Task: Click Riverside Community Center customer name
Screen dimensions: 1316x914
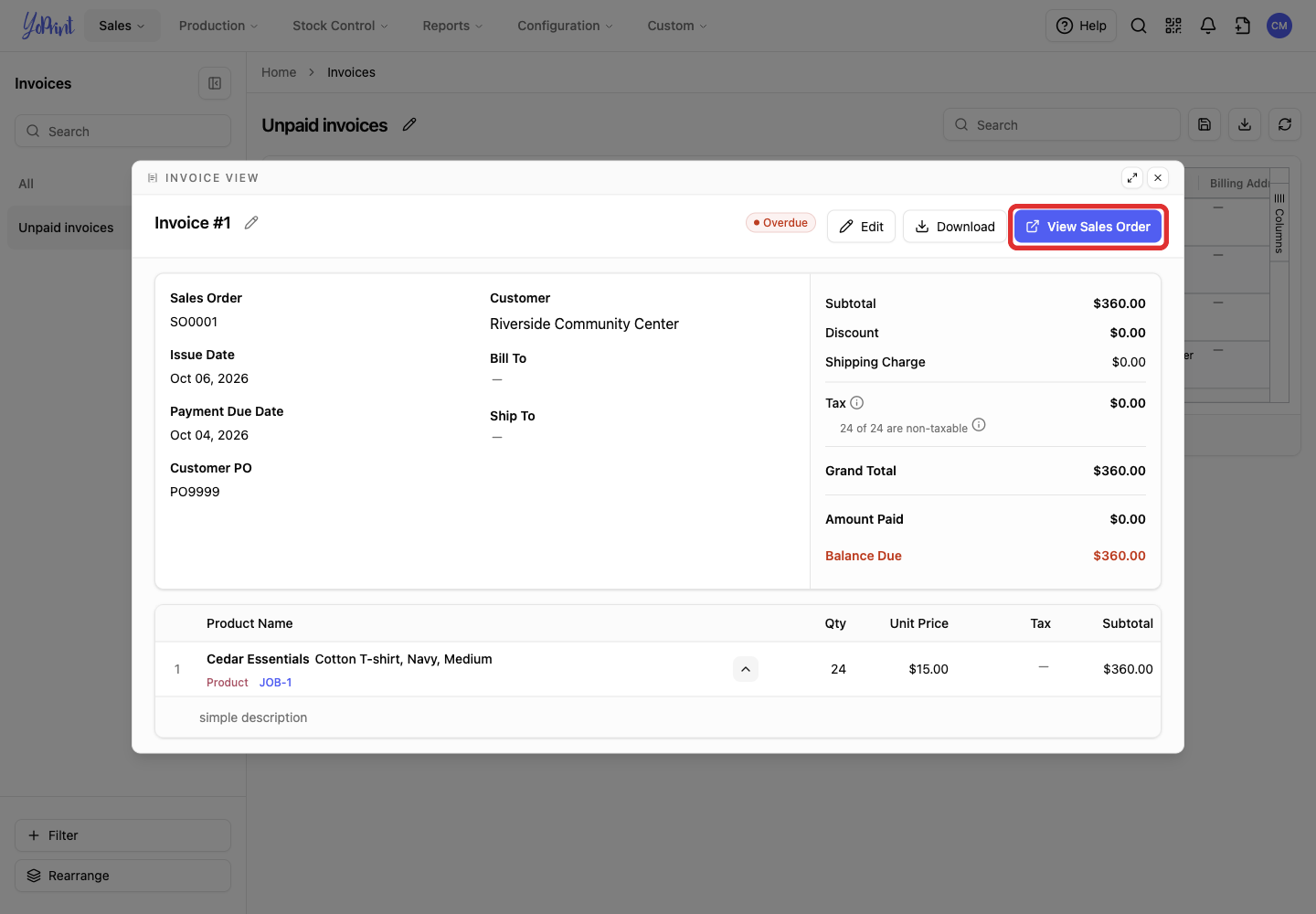Action: point(584,324)
